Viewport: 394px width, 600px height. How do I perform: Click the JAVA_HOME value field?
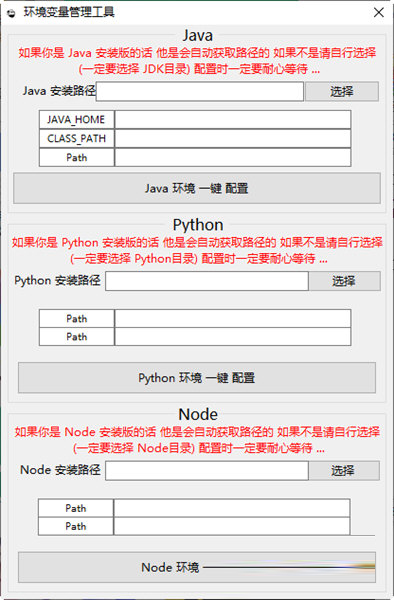pyautogui.click(x=233, y=120)
